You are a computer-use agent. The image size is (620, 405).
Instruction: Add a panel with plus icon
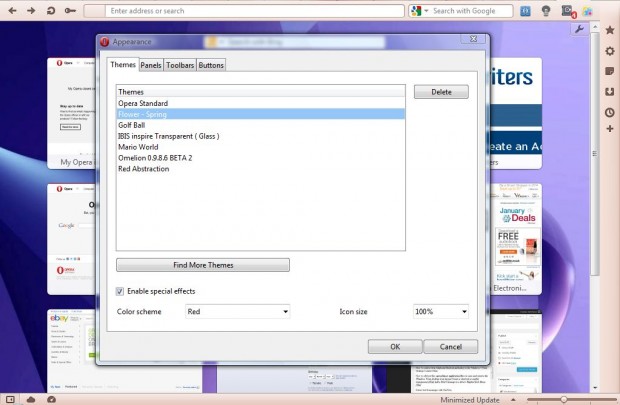coord(610,129)
